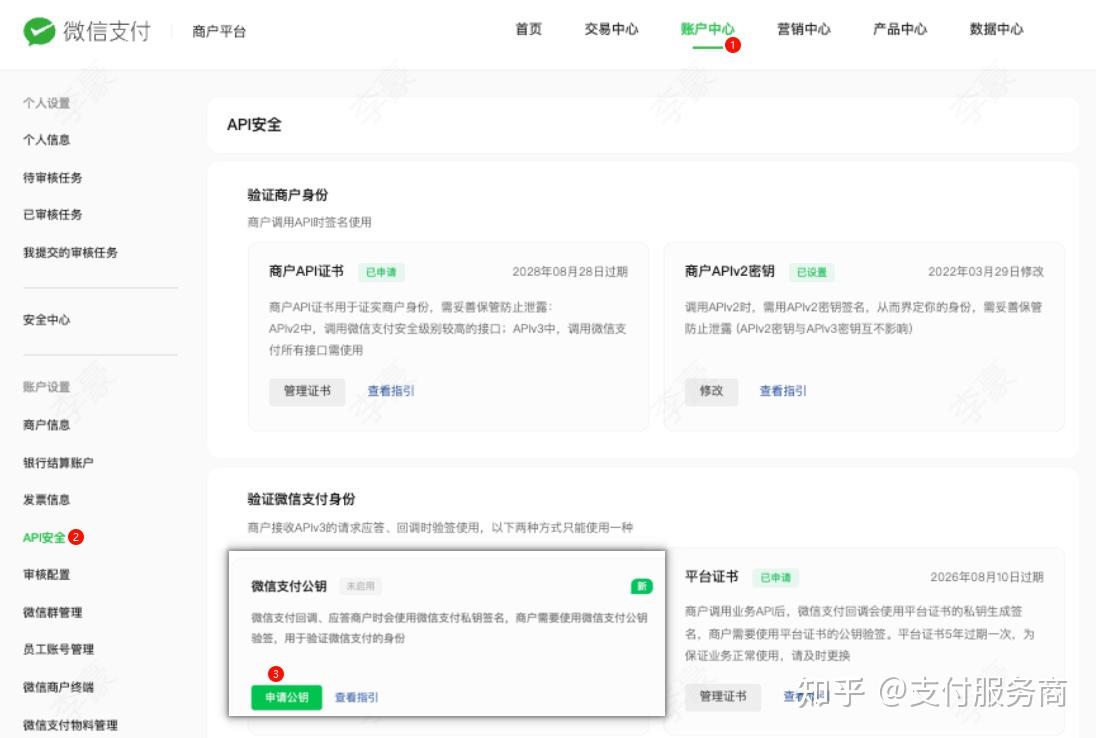The height and width of the screenshot is (738, 1096).
Task: Open the 数据中心 tab
Action: click(996, 29)
